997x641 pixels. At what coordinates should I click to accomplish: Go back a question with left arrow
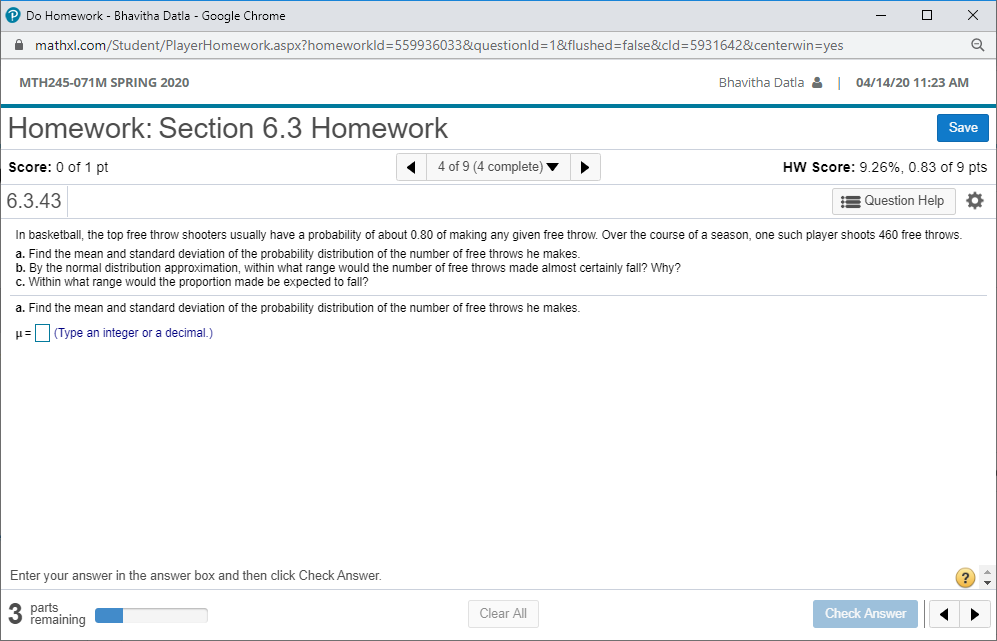coord(411,167)
